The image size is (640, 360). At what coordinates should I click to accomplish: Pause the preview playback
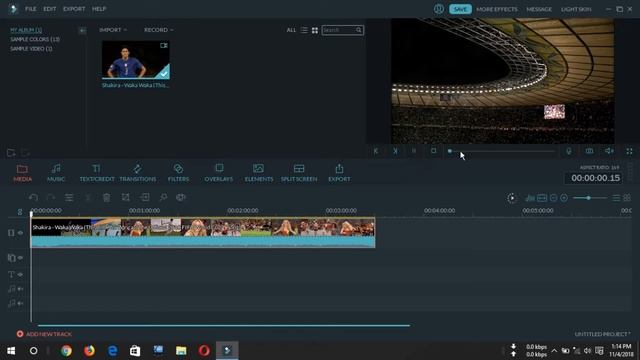click(x=414, y=151)
